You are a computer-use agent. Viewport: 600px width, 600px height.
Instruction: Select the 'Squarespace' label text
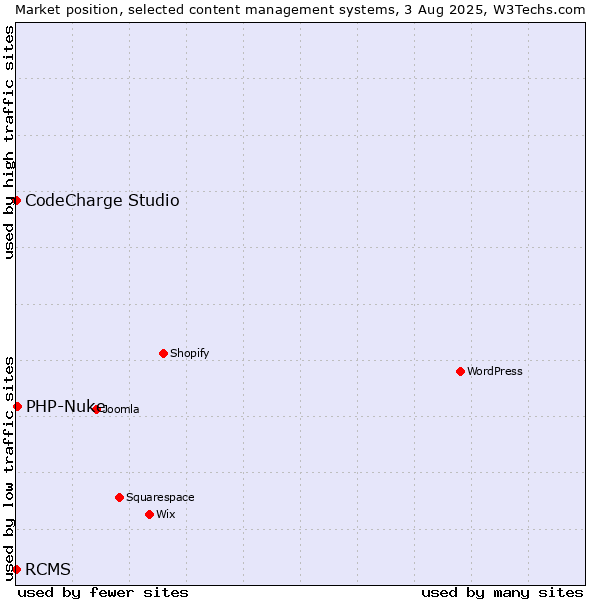(x=160, y=497)
